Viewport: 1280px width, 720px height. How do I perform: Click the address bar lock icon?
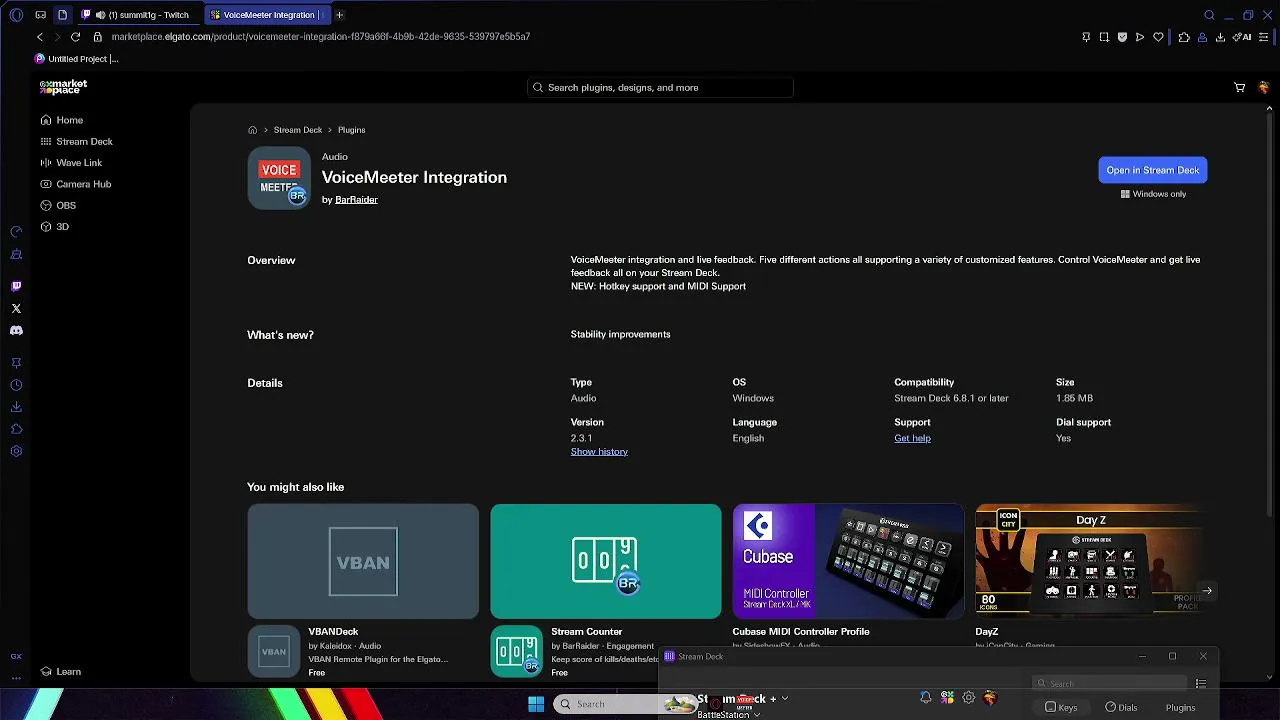(97, 37)
